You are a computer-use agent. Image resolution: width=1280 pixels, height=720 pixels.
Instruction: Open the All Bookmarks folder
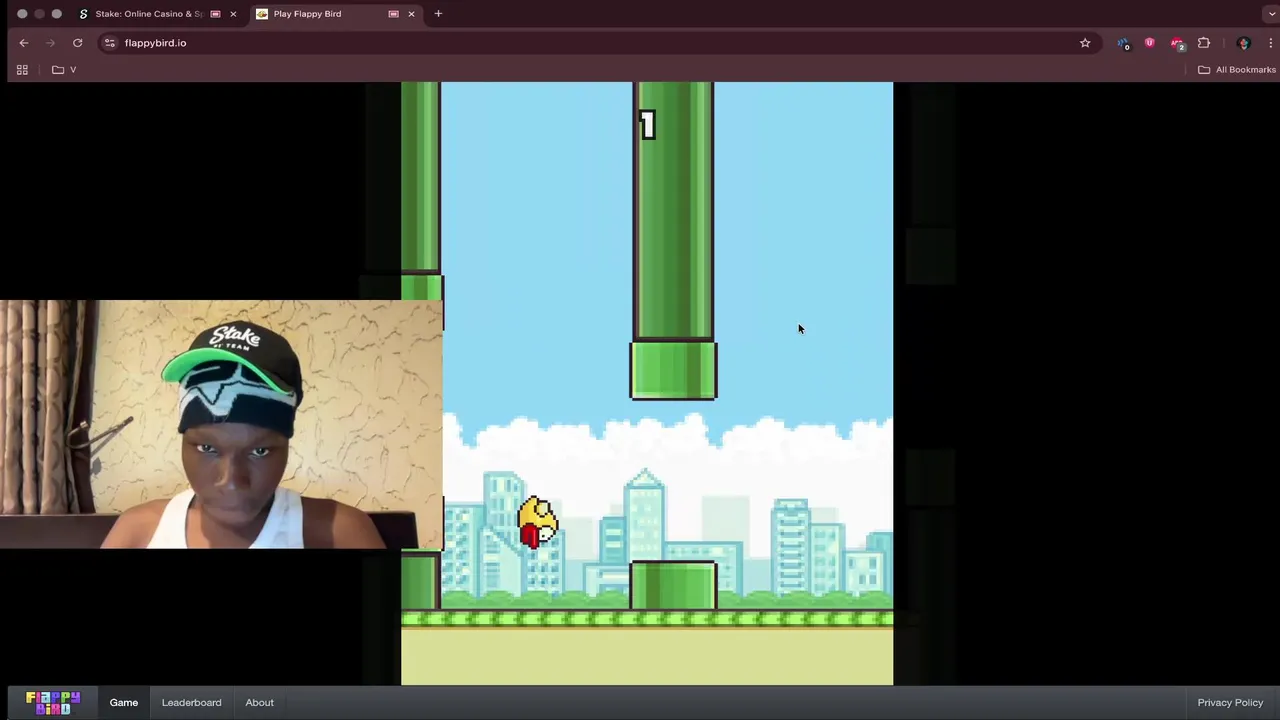pos(1237,70)
